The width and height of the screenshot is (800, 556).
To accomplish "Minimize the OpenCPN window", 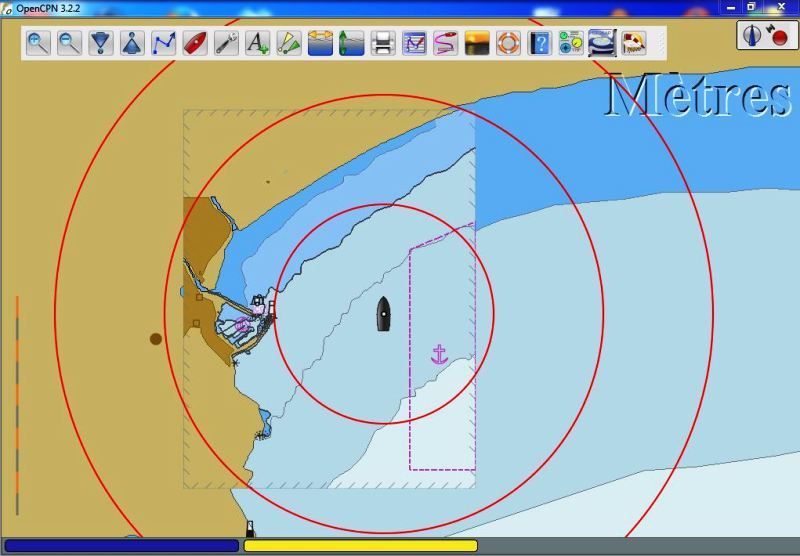I will (x=731, y=8).
